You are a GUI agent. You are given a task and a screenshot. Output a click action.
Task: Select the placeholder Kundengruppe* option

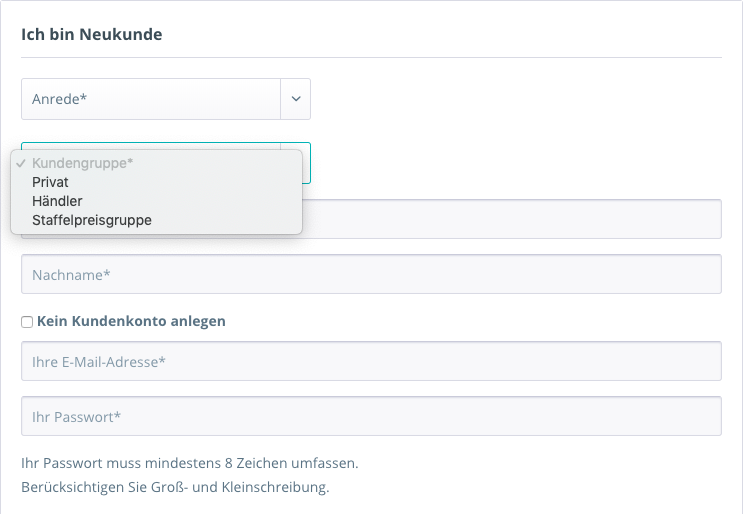coord(82,162)
